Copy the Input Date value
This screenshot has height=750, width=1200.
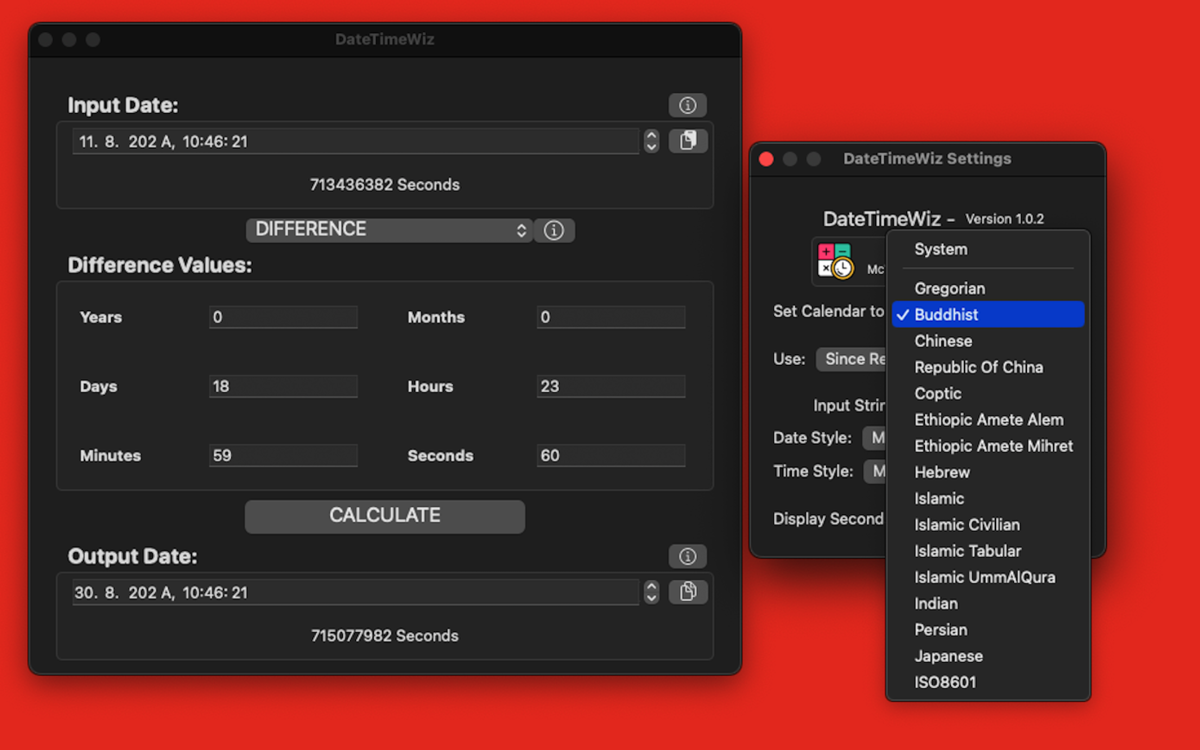point(687,141)
